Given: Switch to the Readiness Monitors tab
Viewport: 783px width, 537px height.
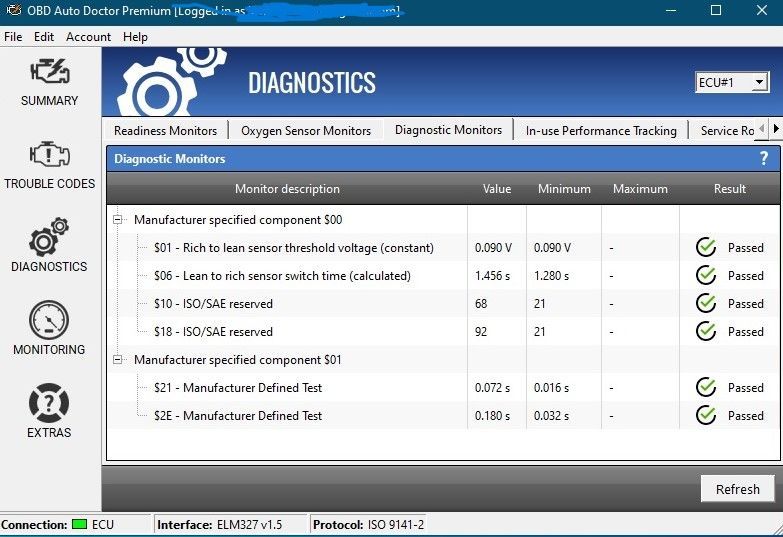Looking at the screenshot, I should pos(165,130).
